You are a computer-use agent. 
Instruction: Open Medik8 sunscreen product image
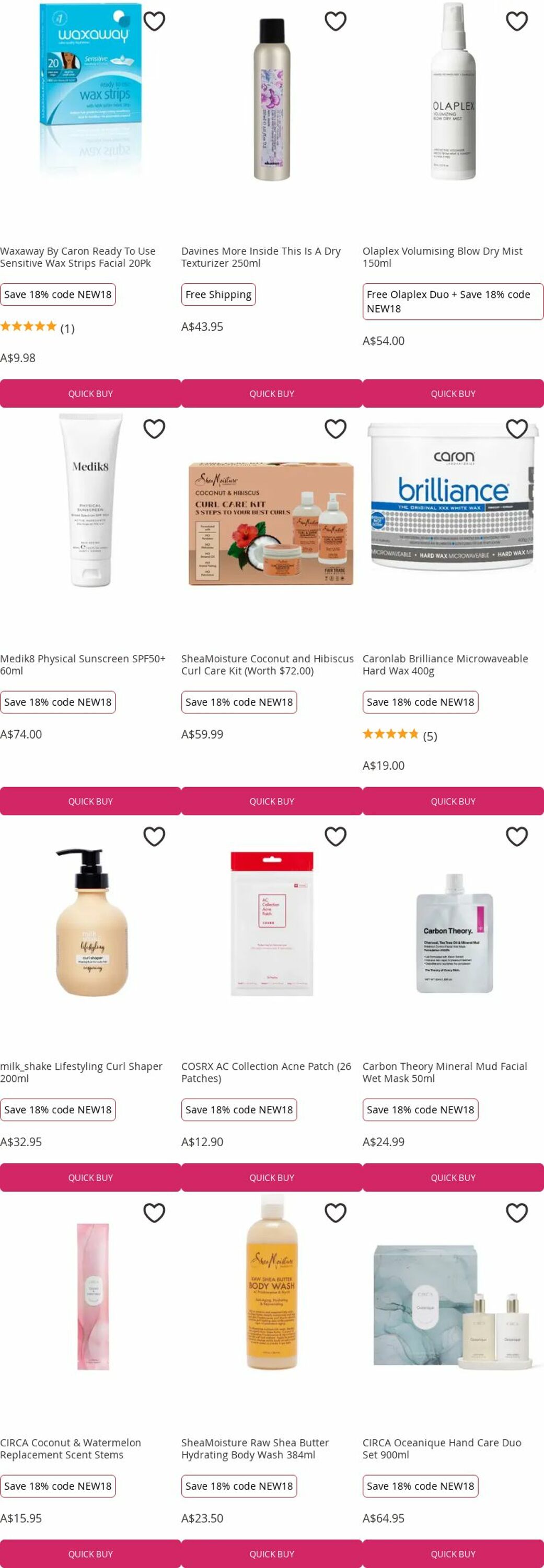[x=91, y=500]
